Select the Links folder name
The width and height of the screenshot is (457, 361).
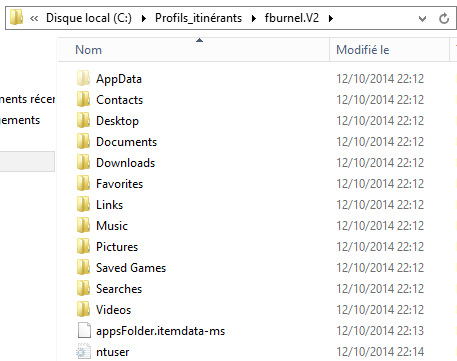click(x=110, y=205)
